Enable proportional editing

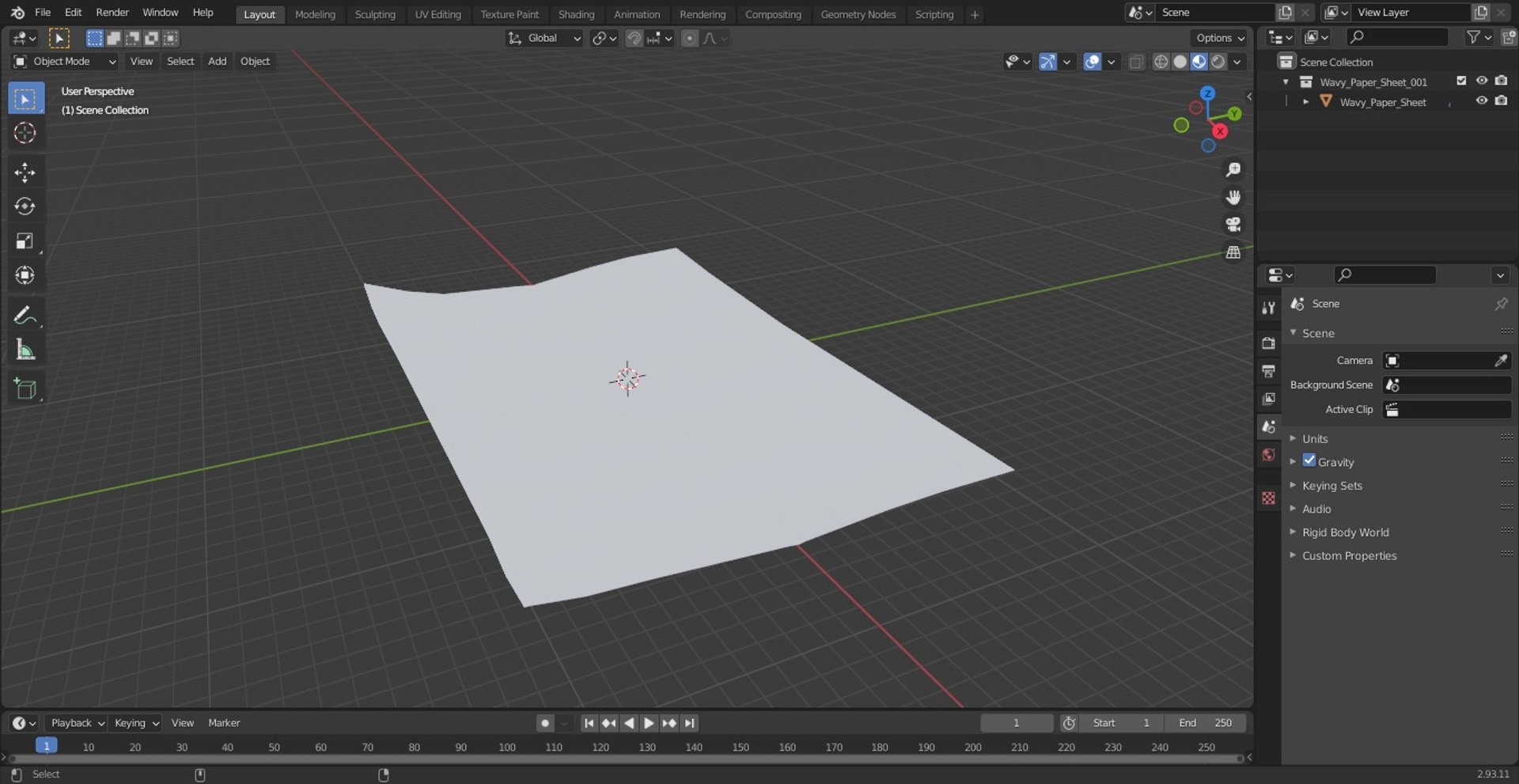tap(690, 38)
